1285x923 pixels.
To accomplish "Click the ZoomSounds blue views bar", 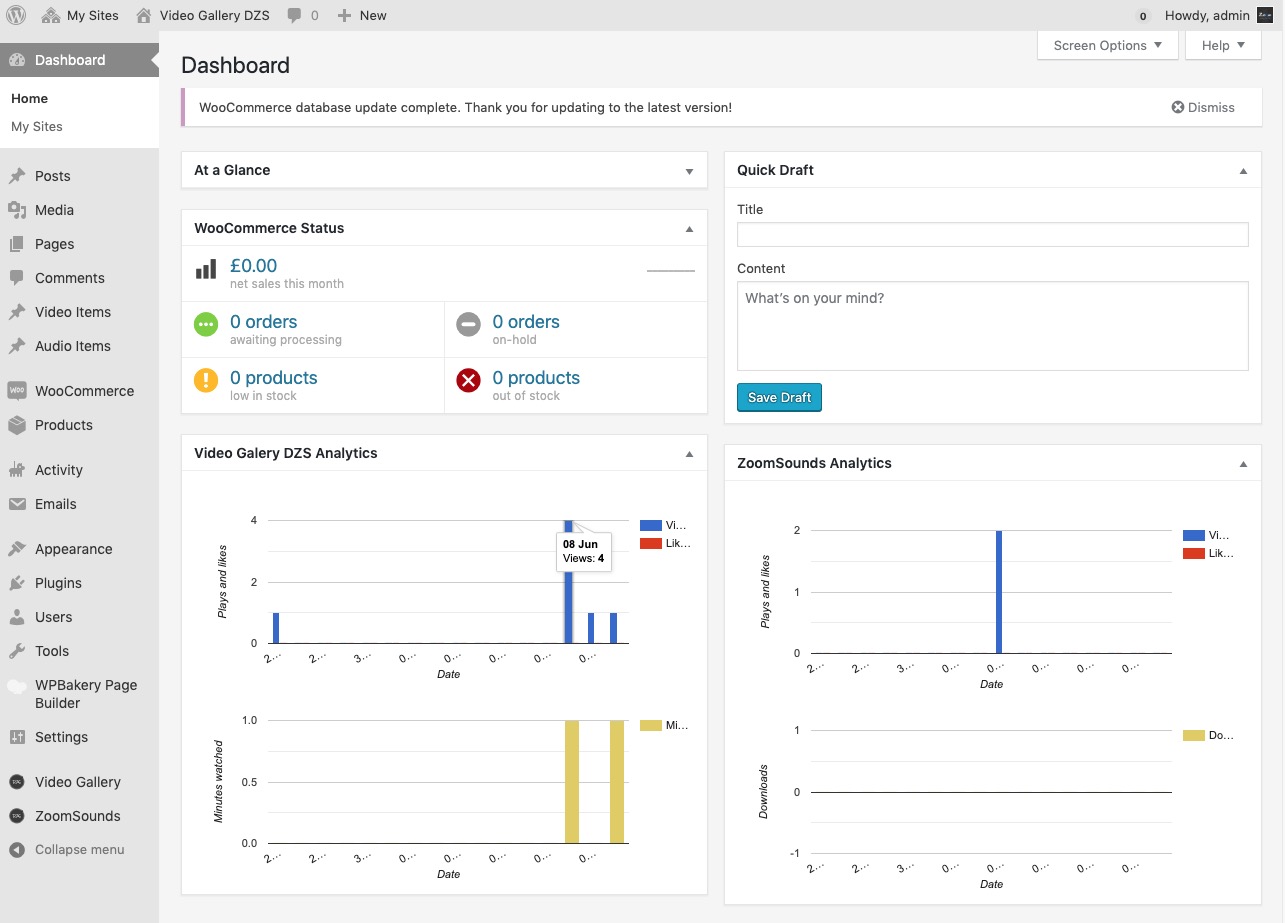I will 999,592.
